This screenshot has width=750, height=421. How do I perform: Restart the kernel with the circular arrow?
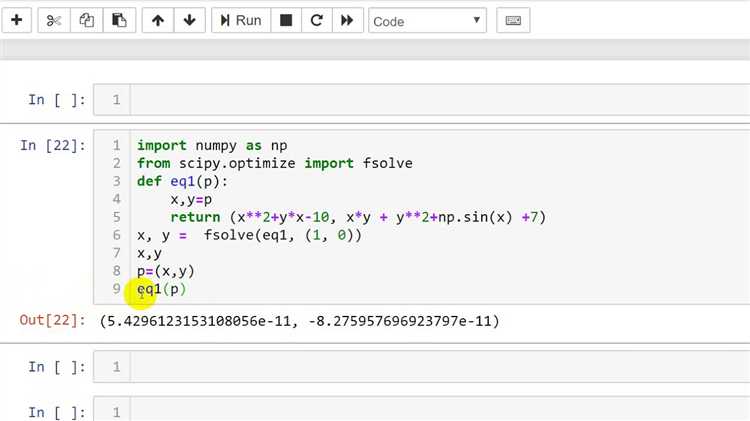click(x=316, y=20)
